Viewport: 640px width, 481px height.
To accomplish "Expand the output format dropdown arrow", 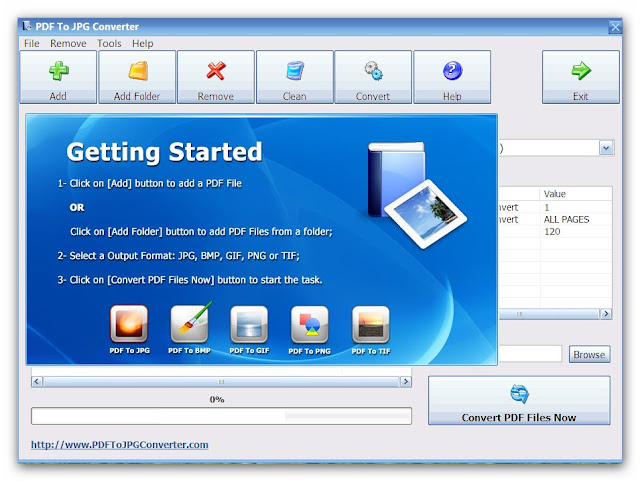I will tap(606, 147).
